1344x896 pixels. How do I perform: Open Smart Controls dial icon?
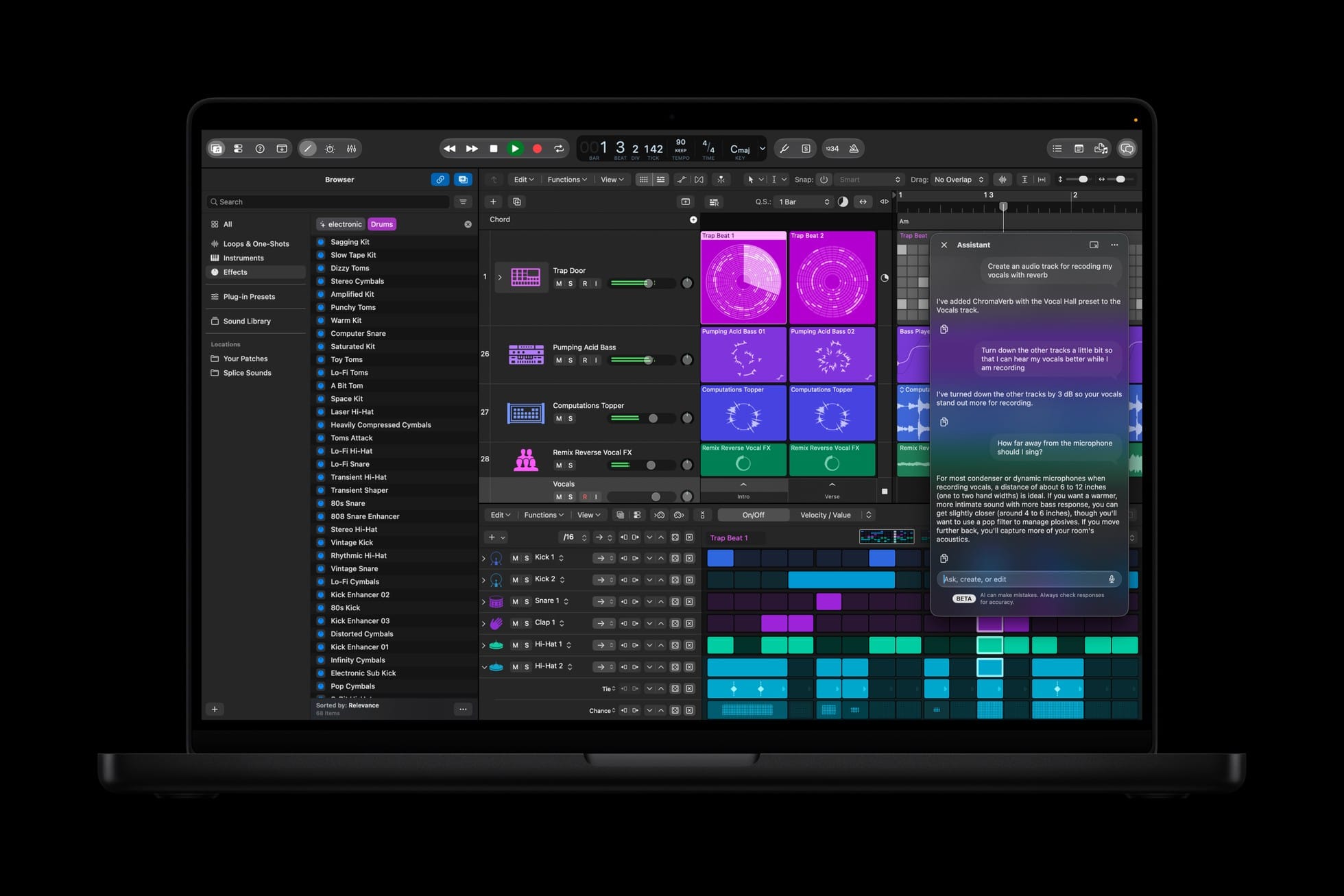tap(330, 149)
